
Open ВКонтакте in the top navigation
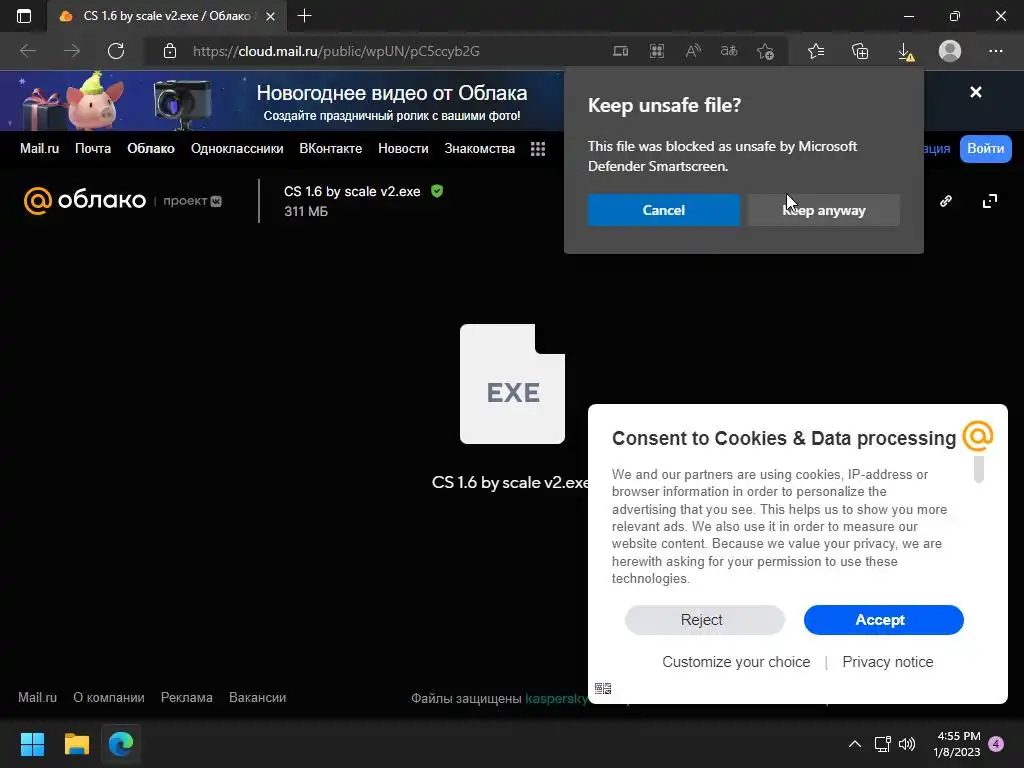click(x=330, y=148)
